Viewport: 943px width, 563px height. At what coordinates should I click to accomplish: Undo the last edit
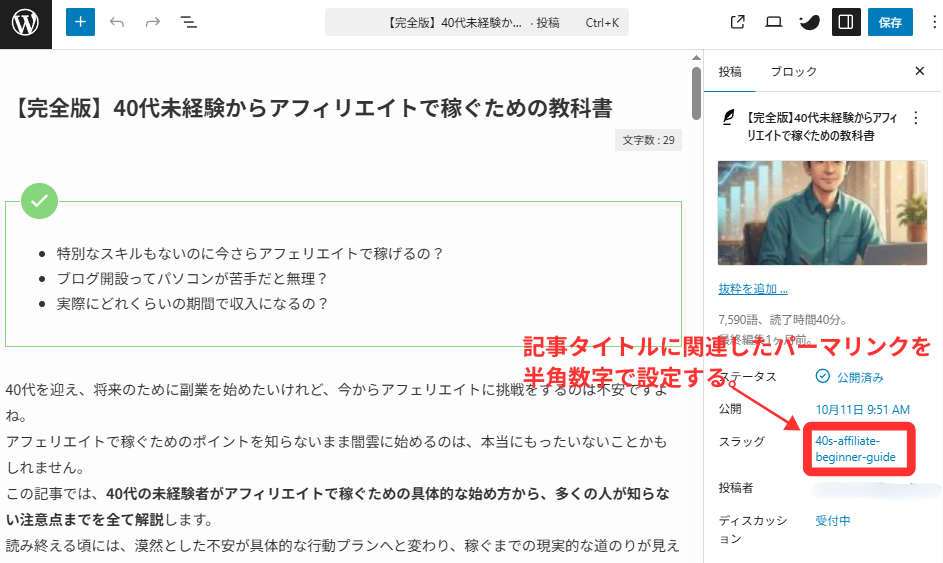click(x=117, y=22)
